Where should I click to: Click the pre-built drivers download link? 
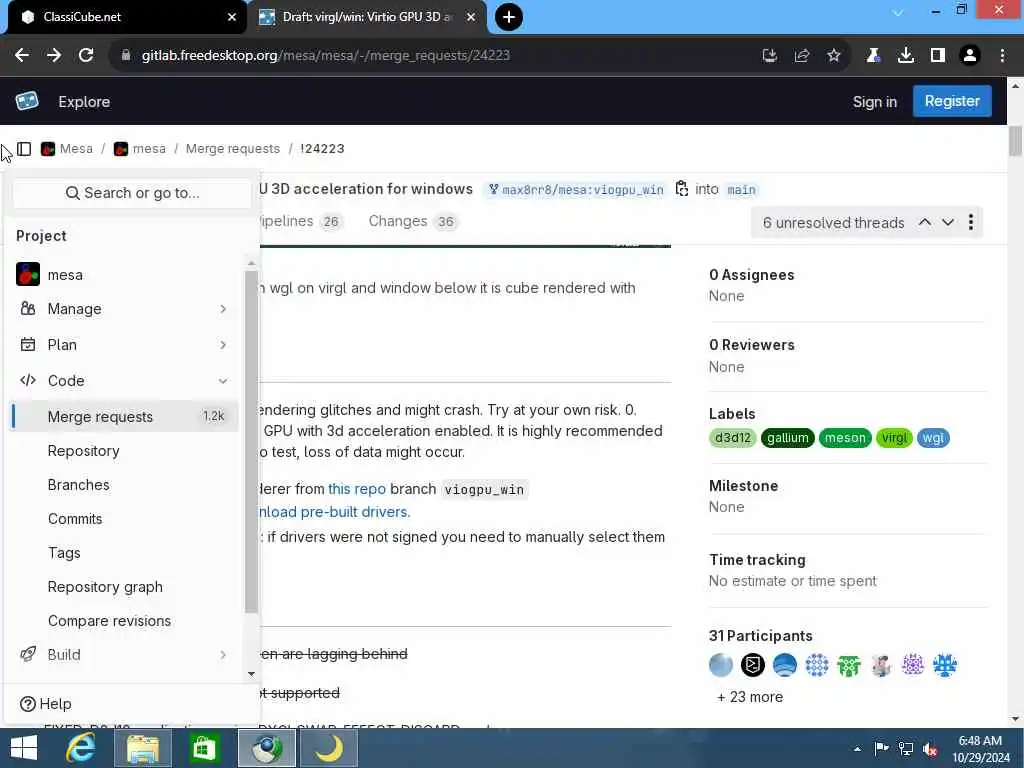tap(335, 511)
